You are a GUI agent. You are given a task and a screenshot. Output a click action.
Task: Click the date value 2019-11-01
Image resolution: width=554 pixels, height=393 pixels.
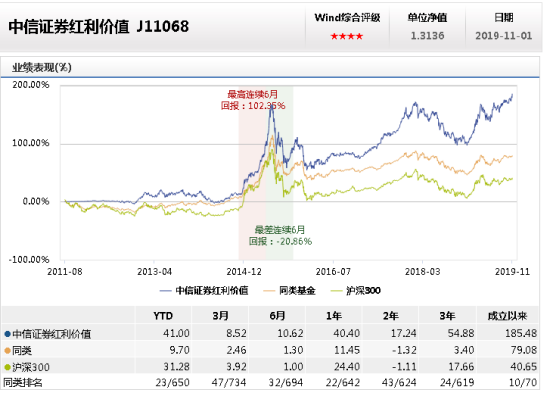[503, 36]
